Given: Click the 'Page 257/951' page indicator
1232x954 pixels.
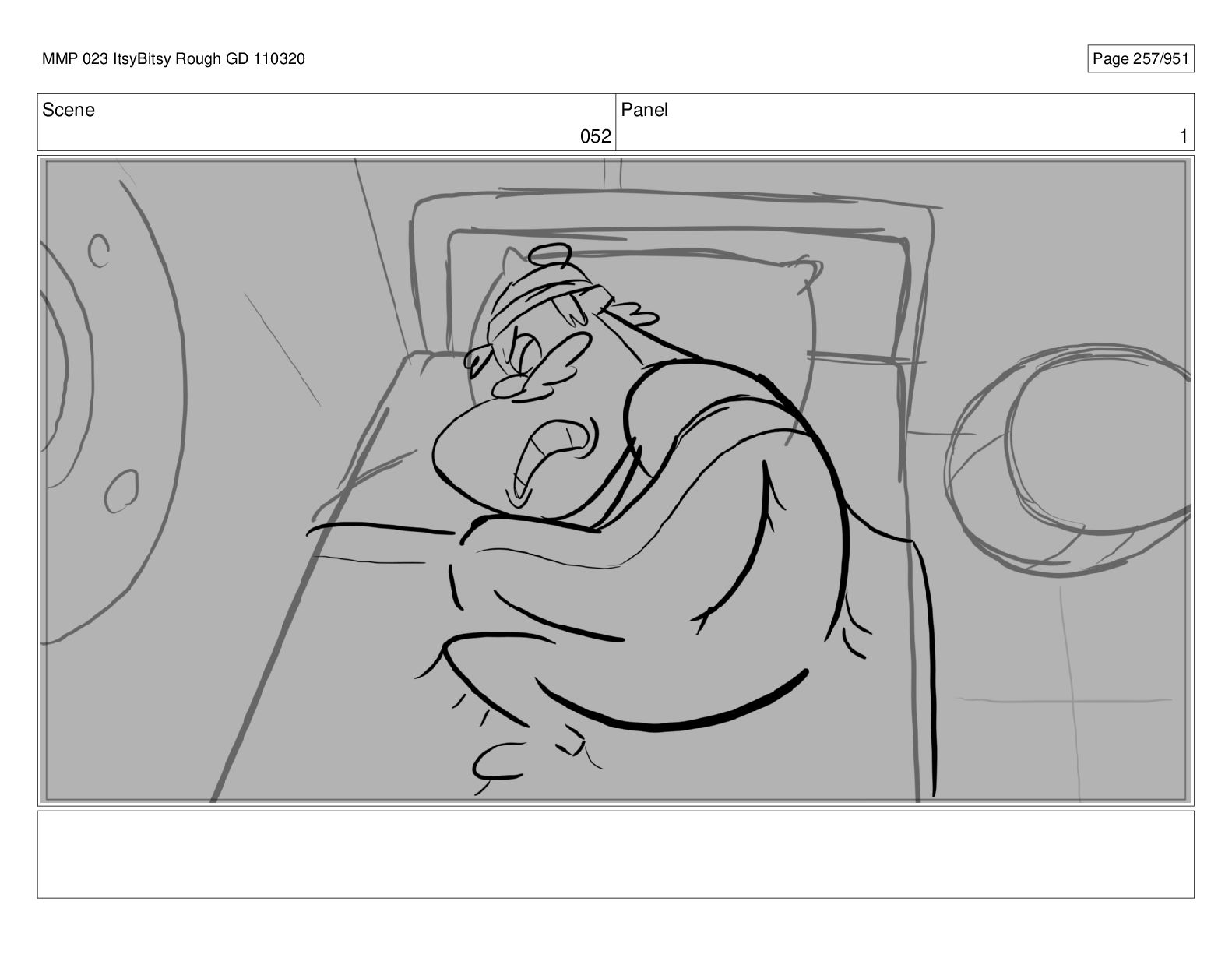Looking at the screenshot, I should [1140, 59].
